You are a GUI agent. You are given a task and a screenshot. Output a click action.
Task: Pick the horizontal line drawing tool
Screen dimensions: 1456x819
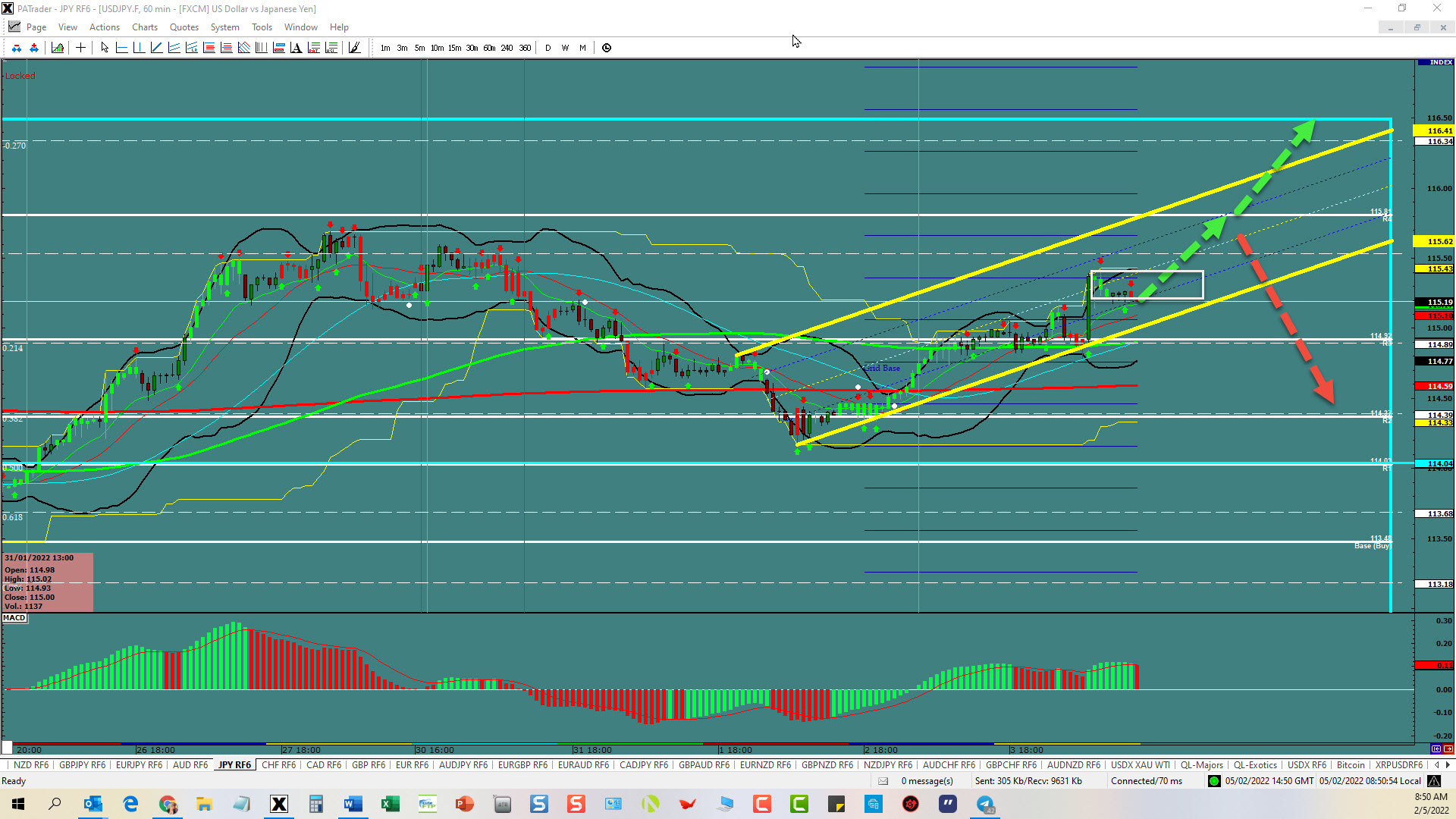pos(121,48)
